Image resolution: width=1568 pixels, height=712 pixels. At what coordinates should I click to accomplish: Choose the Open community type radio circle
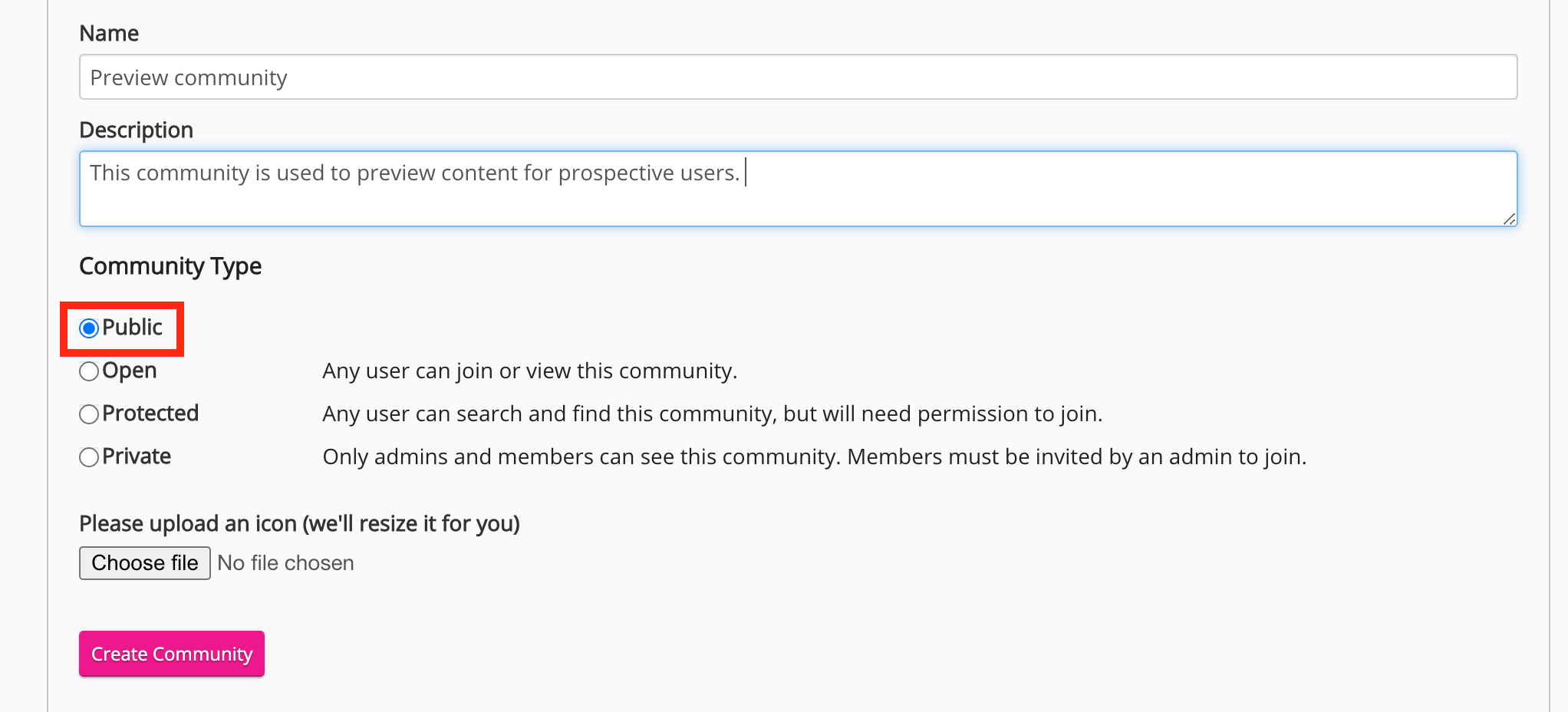point(89,371)
